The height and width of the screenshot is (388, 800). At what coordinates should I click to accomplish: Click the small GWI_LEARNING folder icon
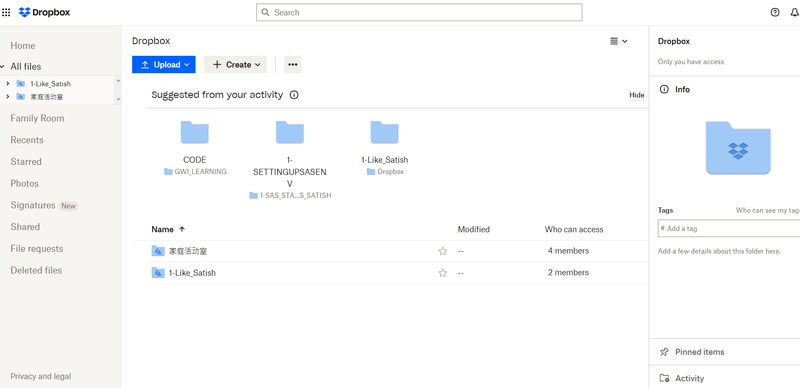(168, 172)
